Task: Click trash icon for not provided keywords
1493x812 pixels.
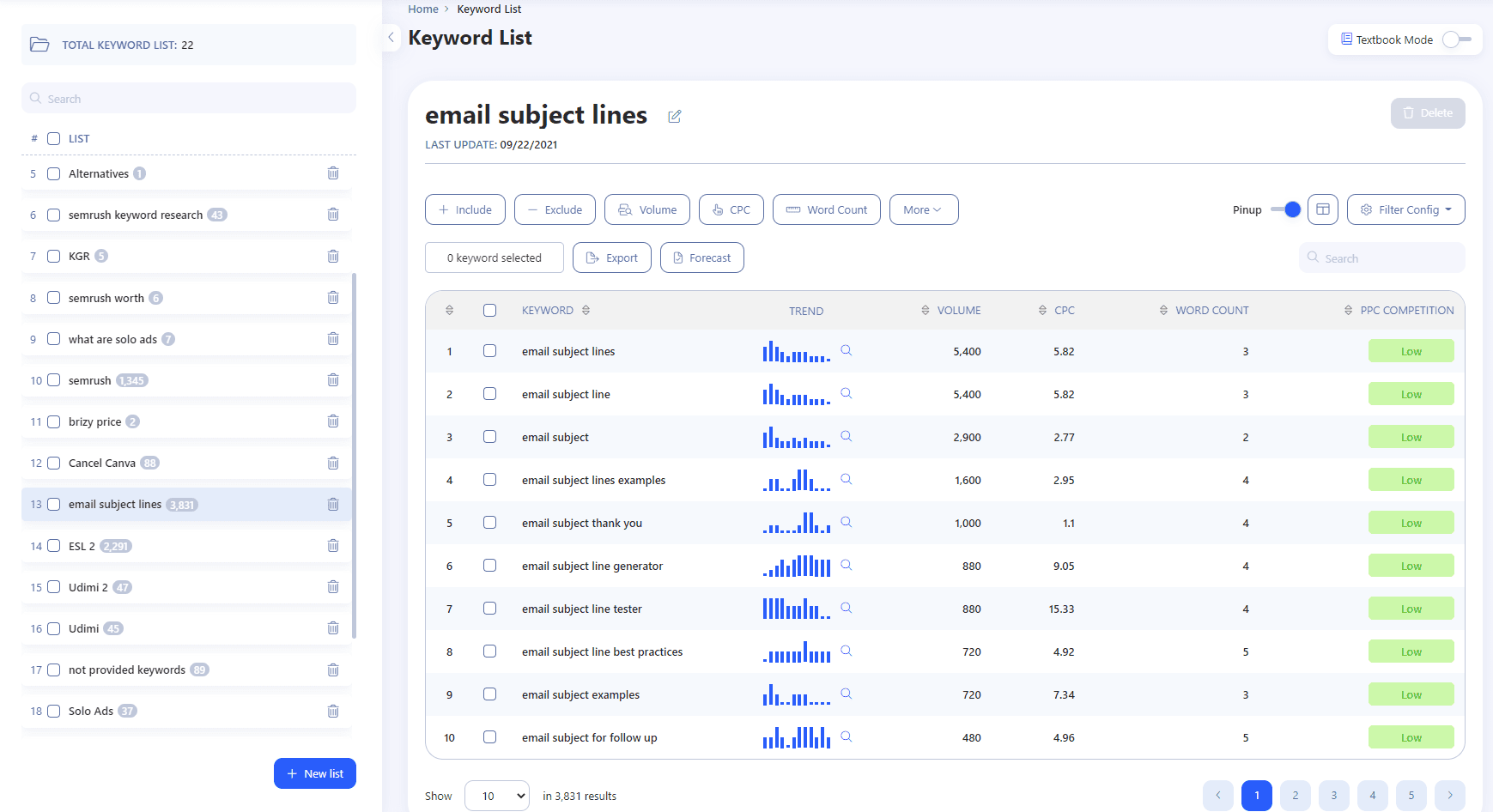Action: [x=333, y=670]
